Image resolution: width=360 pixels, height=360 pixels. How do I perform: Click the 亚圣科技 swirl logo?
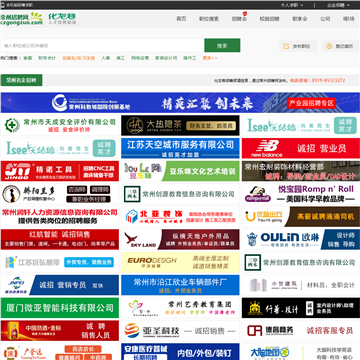[132, 330]
